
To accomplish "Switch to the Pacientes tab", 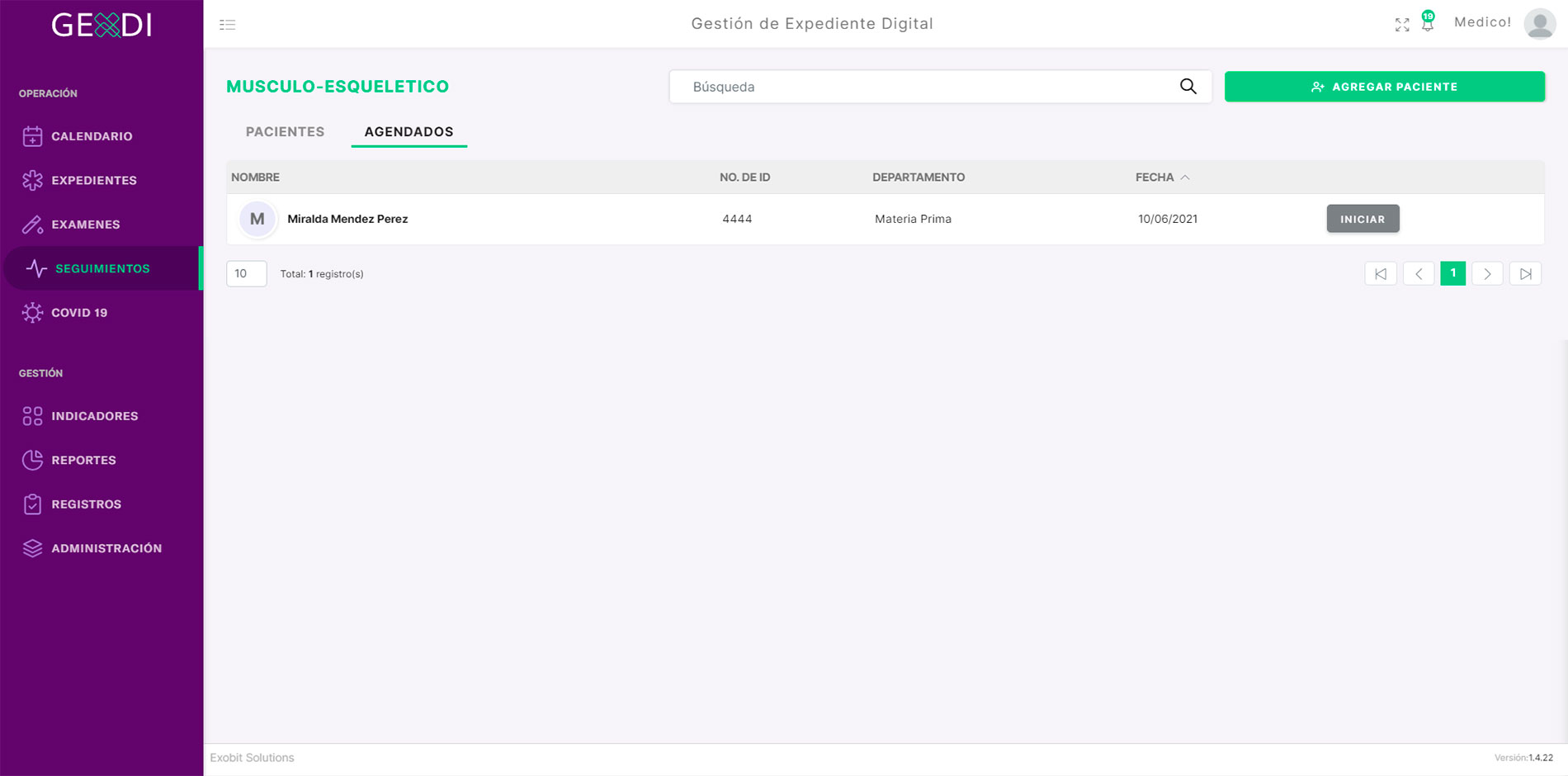I will [285, 131].
